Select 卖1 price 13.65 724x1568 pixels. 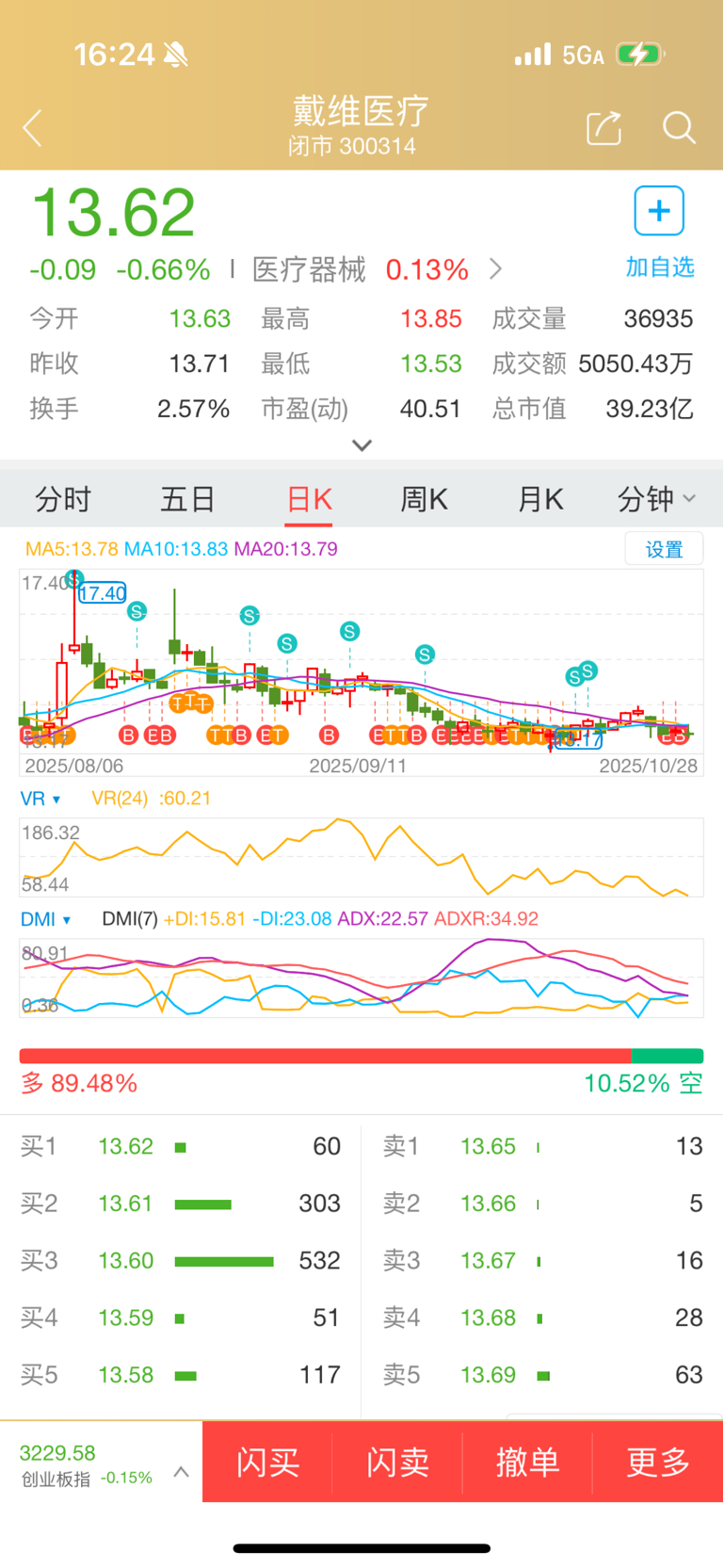(x=488, y=1146)
